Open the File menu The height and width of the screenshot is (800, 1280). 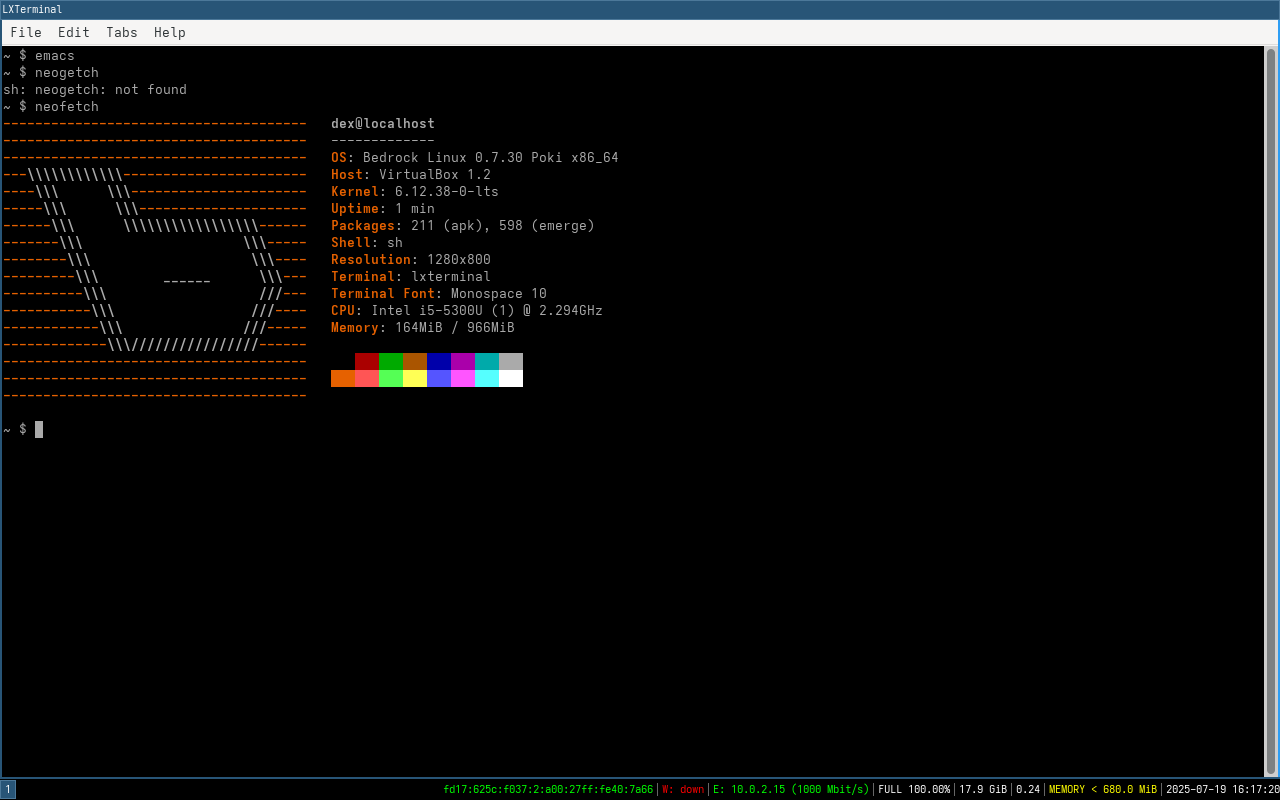[x=26, y=32]
